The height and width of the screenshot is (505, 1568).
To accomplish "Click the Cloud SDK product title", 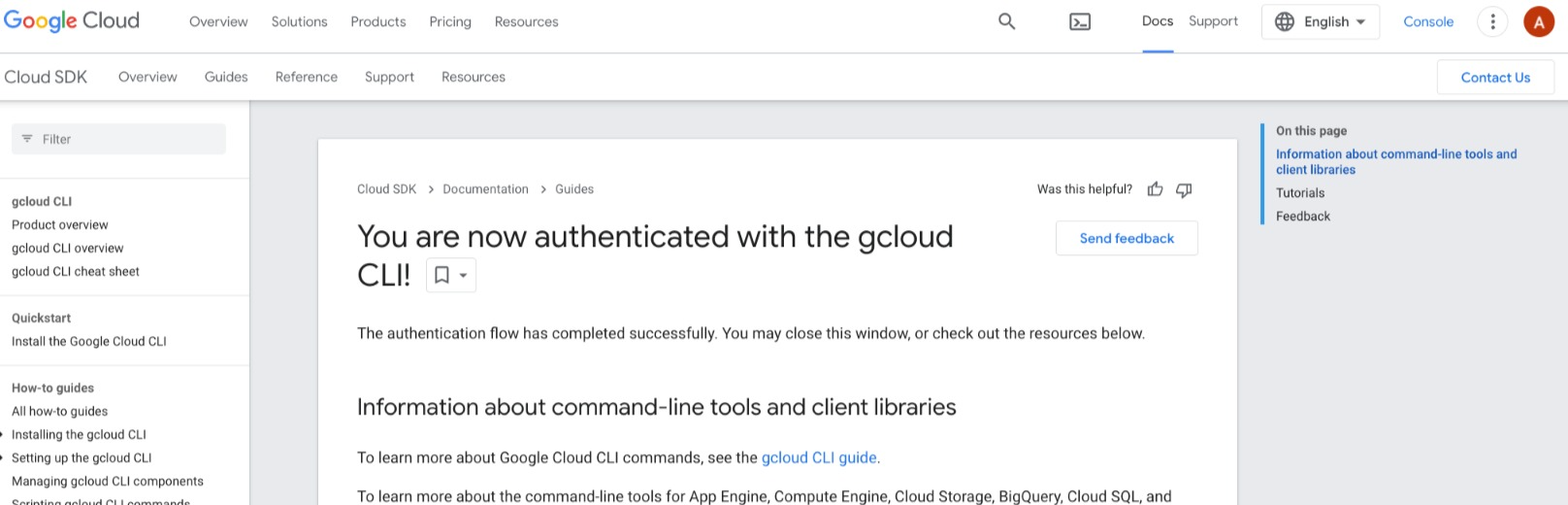I will pos(46,77).
